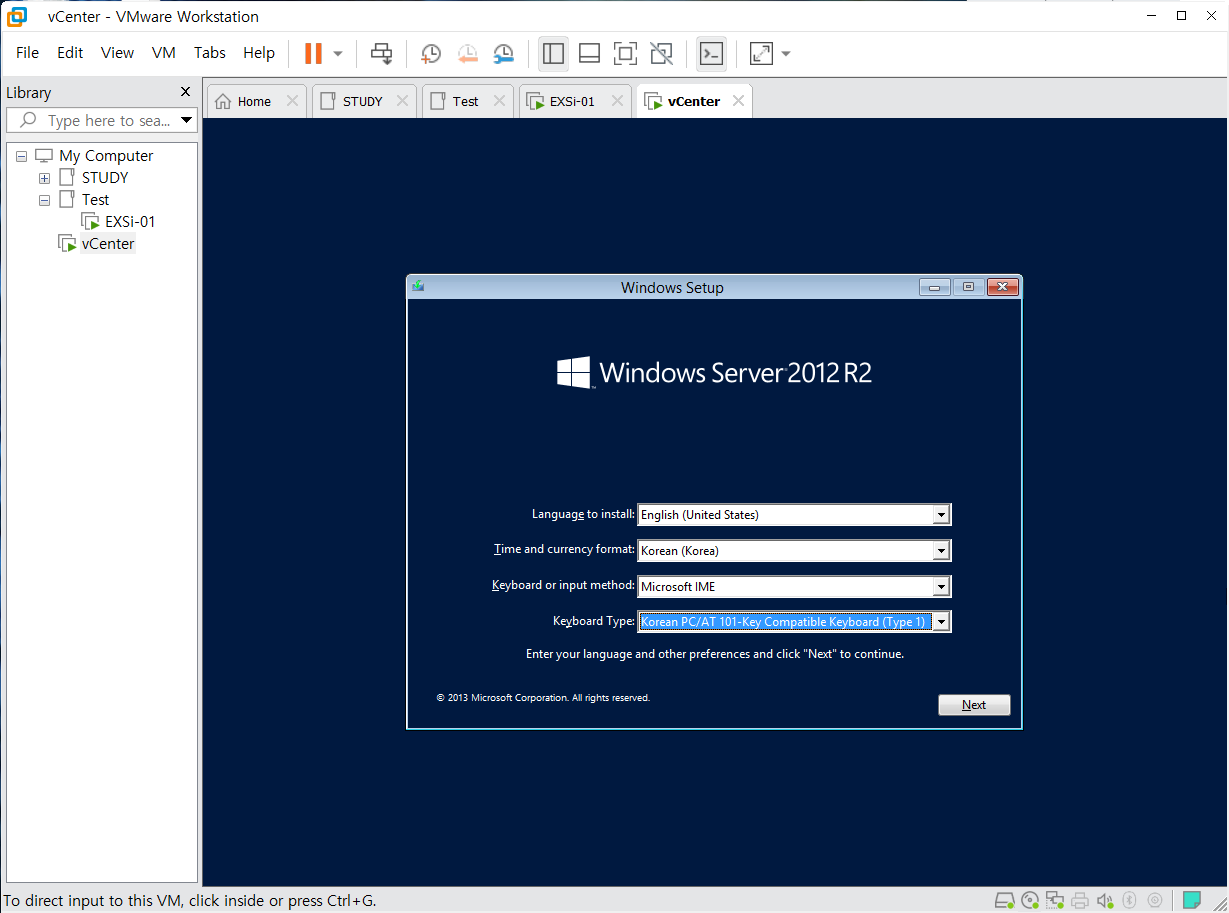The width and height of the screenshot is (1229, 913).
Task: Maximize the Windows Setup dialog
Action: coord(968,287)
